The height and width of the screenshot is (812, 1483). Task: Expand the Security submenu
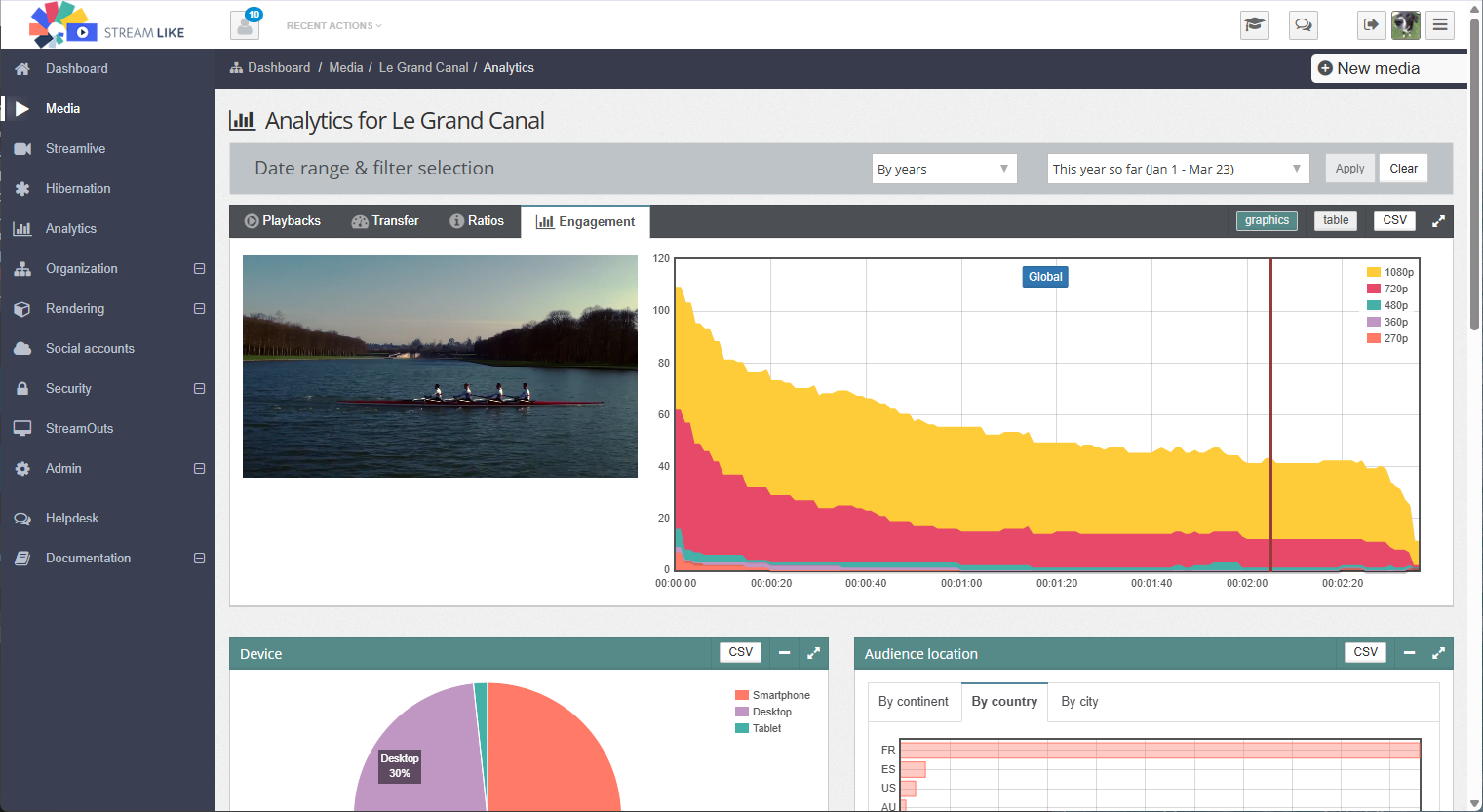coord(200,389)
